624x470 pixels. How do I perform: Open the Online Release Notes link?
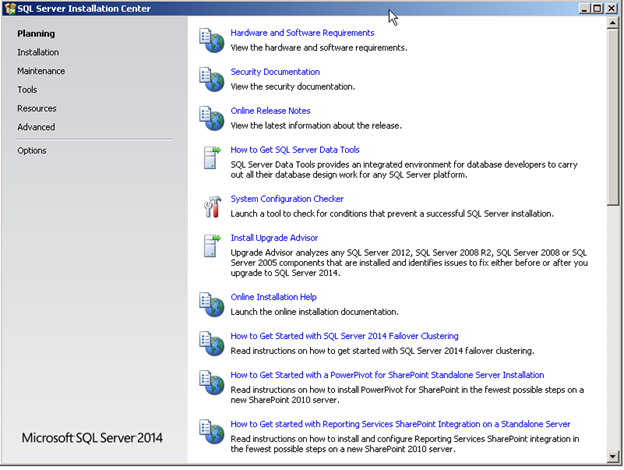(x=270, y=111)
